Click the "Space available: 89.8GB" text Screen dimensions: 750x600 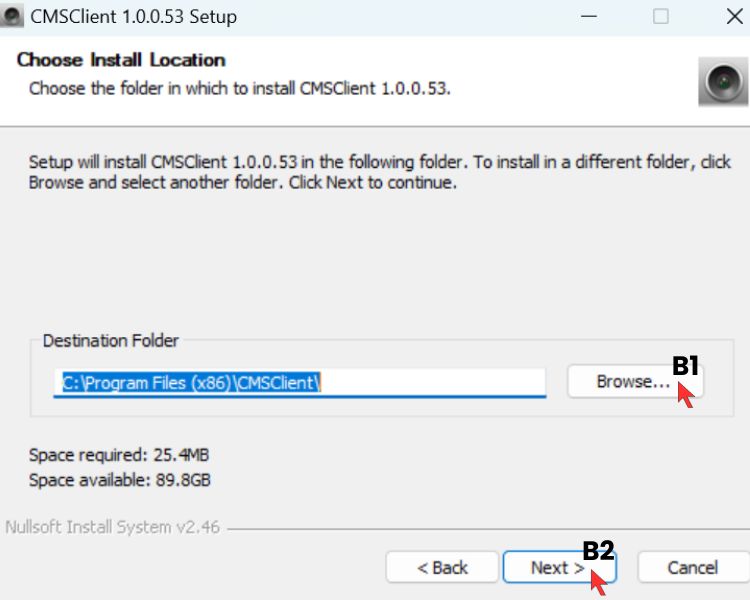click(x=120, y=479)
